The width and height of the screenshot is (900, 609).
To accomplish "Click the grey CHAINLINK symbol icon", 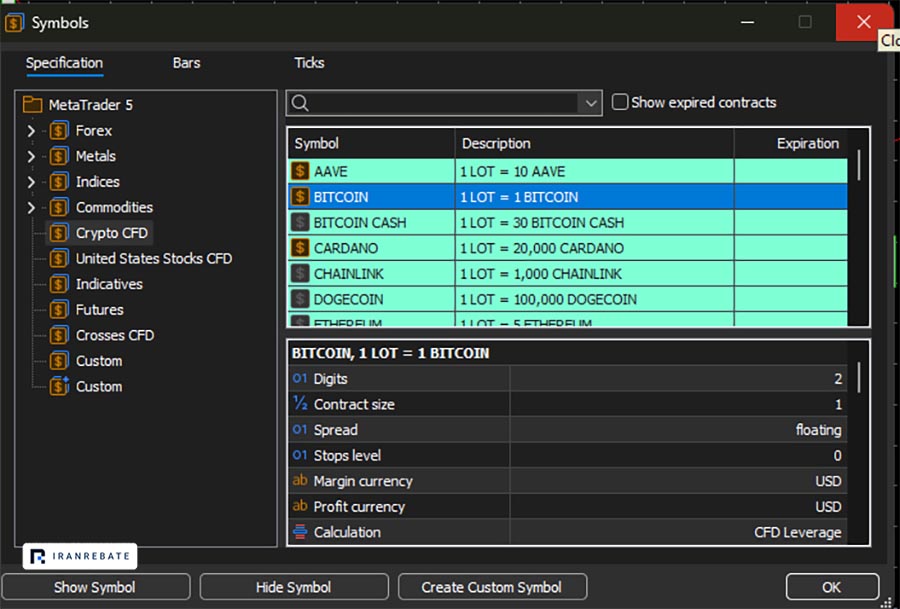I will 300,273.
